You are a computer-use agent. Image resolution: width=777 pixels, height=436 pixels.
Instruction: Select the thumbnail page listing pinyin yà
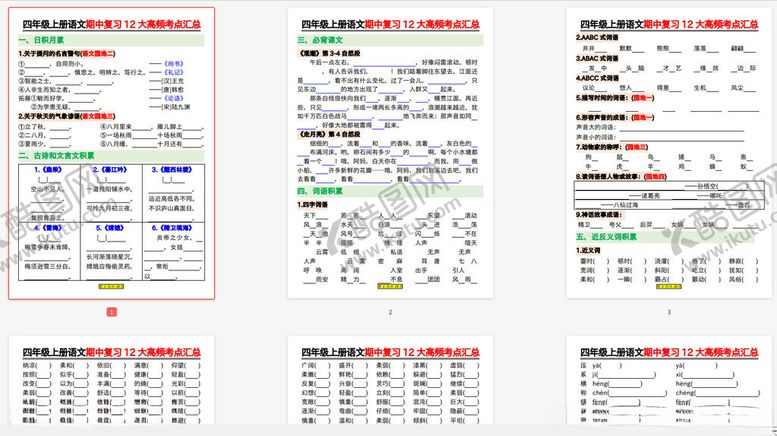pyautogui.click(x=669, y=380)
